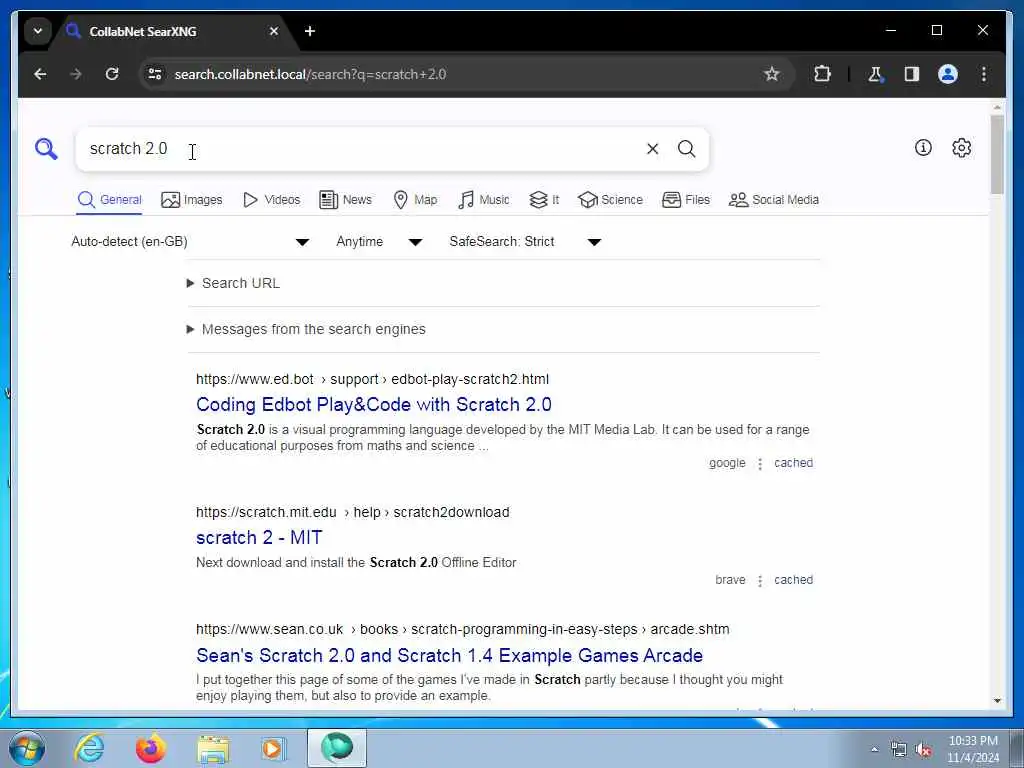The height and width of the screenshot is (768, 1024).
Task: Open the tab search dropdown arrow
Action: (38, 31)
